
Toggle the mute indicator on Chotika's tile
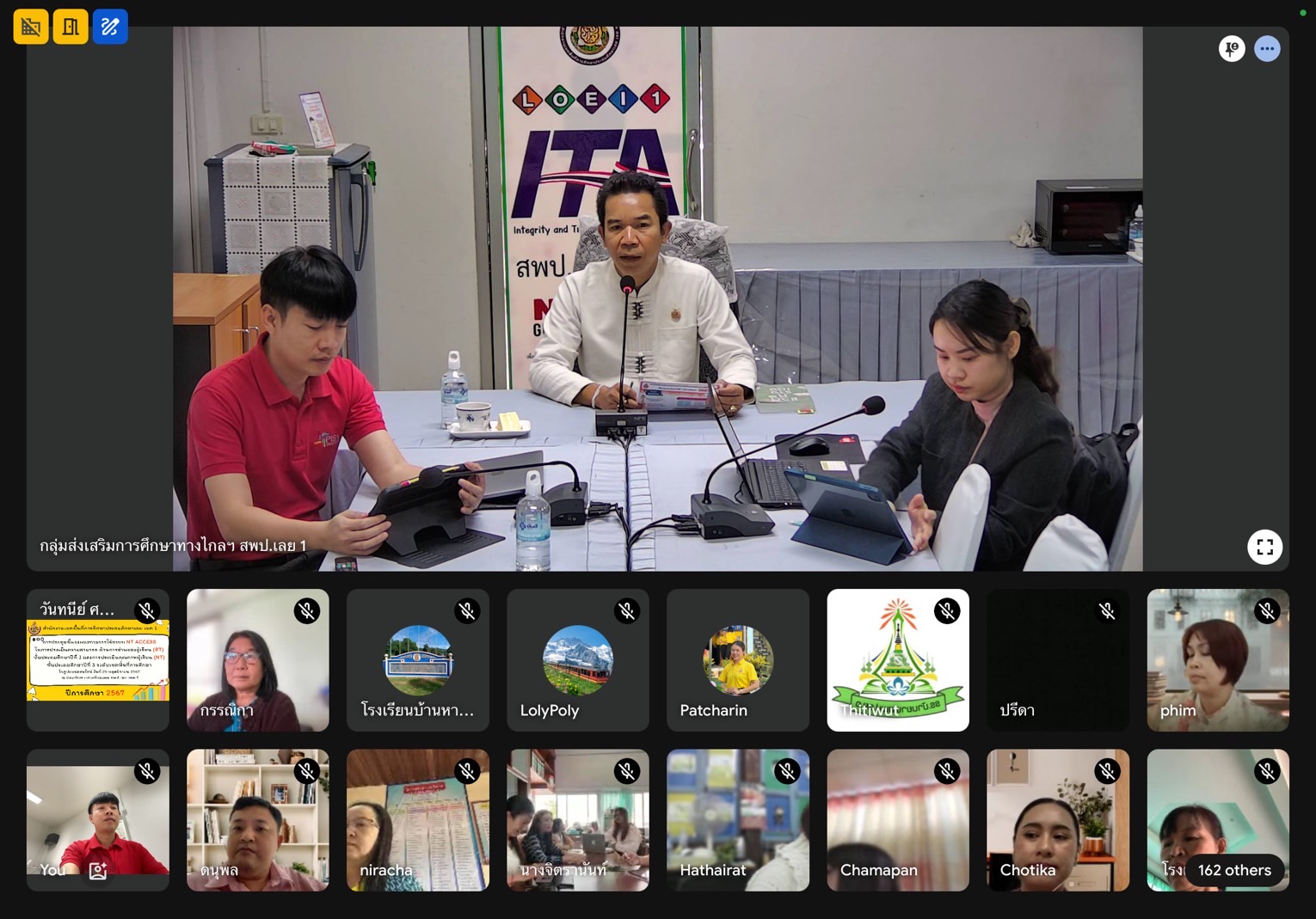pyautogui.click(x=1107, y=771)
